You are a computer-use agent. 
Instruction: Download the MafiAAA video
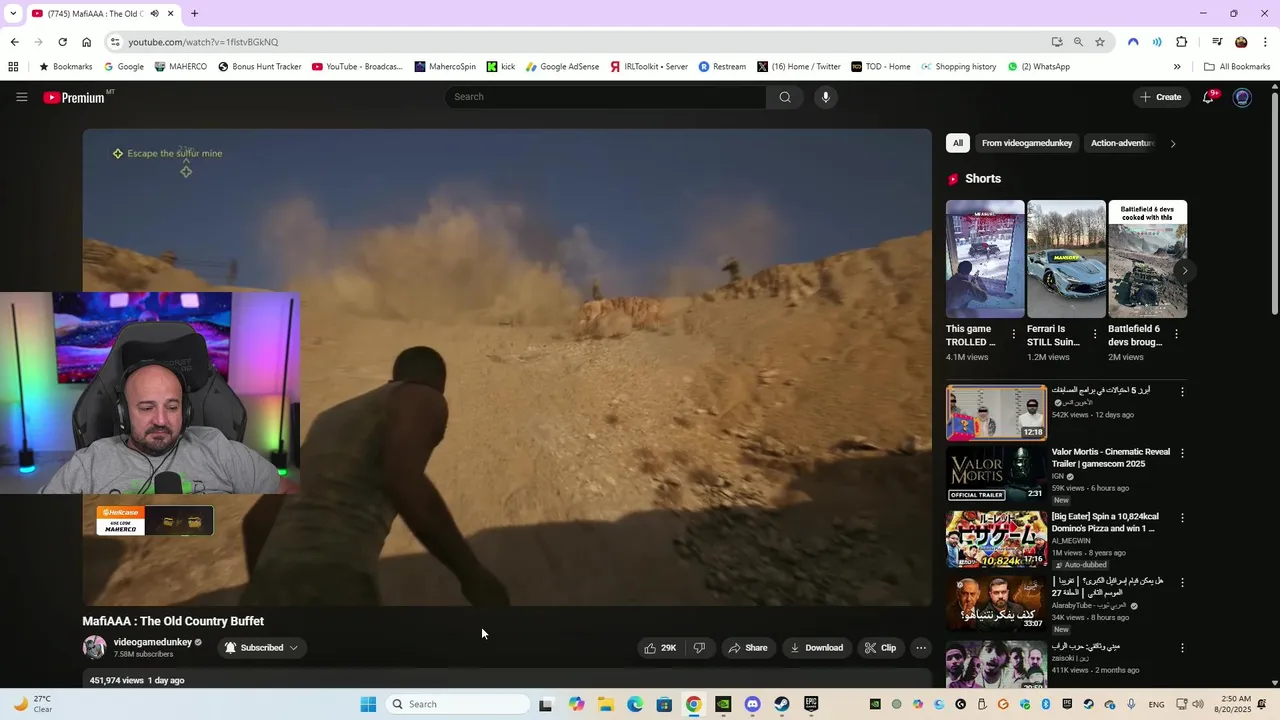click(817, 648)
